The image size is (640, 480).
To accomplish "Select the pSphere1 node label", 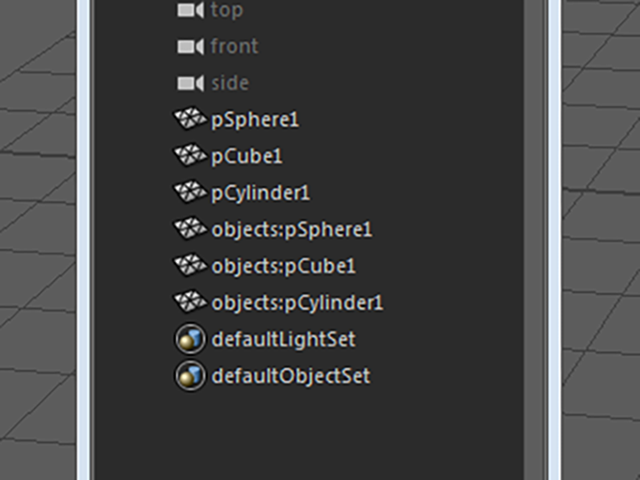I will 255,120.
